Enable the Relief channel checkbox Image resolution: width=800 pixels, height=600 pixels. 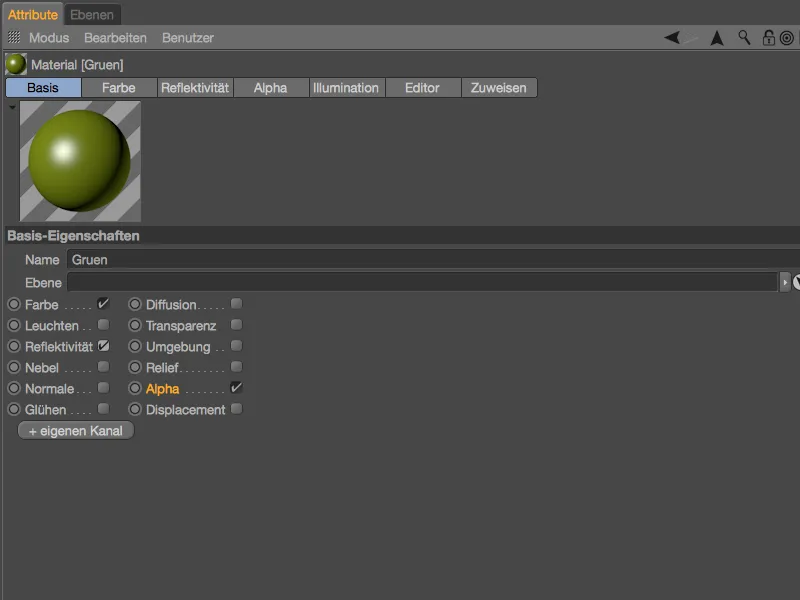pos(236,367)
